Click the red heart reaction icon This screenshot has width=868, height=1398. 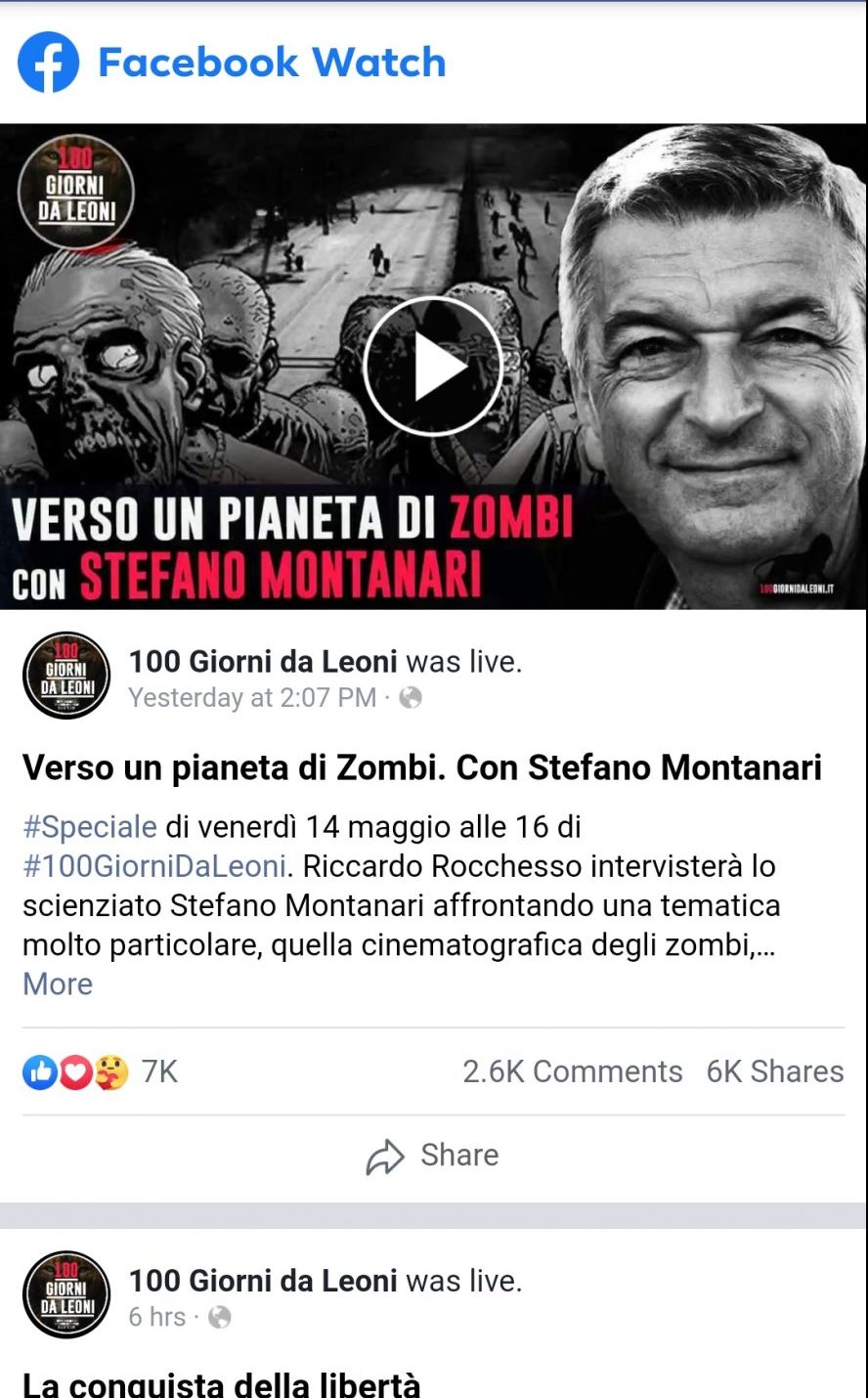(75, 1072)
